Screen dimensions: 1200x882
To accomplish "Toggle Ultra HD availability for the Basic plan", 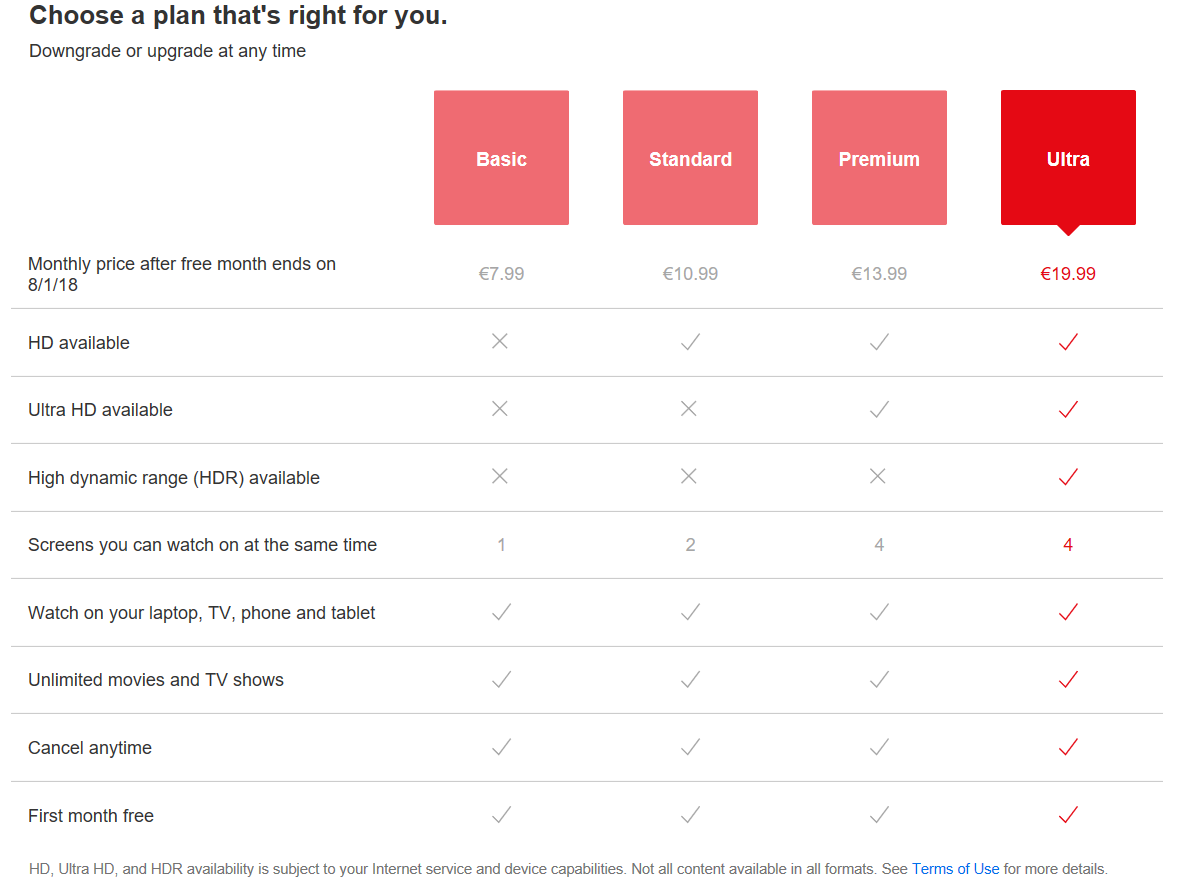I will (500, 408).
